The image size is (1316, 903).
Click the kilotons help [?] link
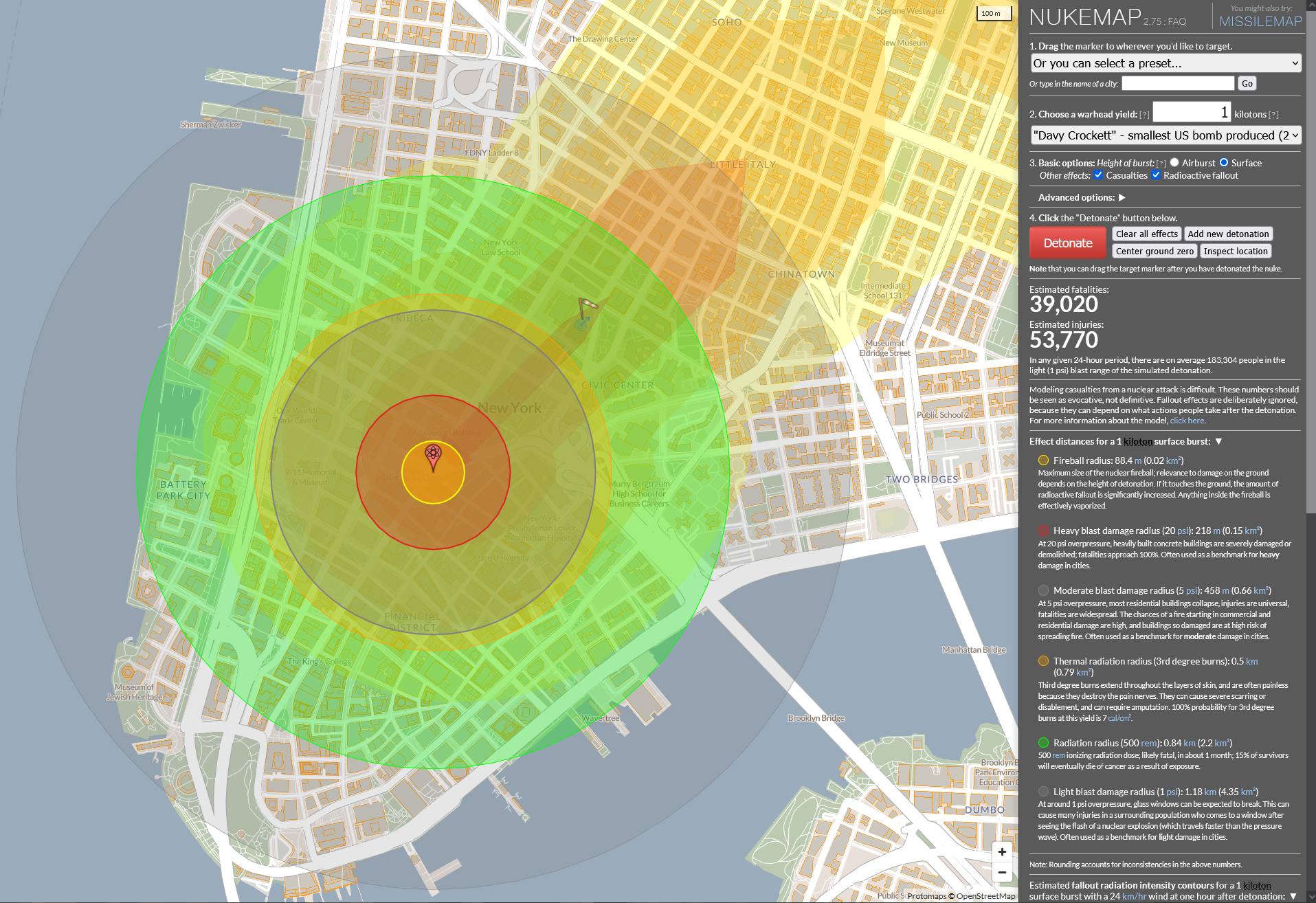[x=1273, y=115]
